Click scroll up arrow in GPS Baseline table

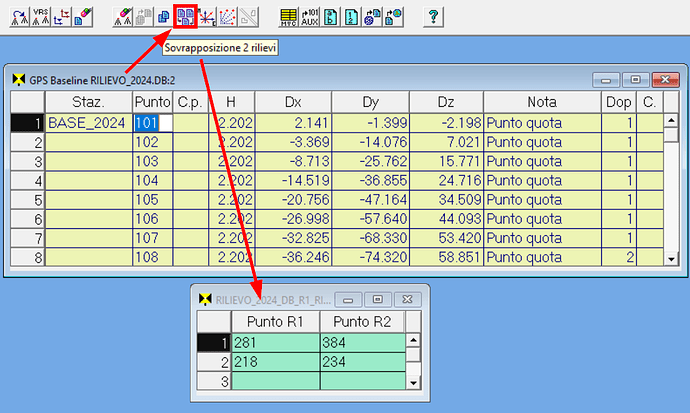pyautogui.click(x=671, y=120)
